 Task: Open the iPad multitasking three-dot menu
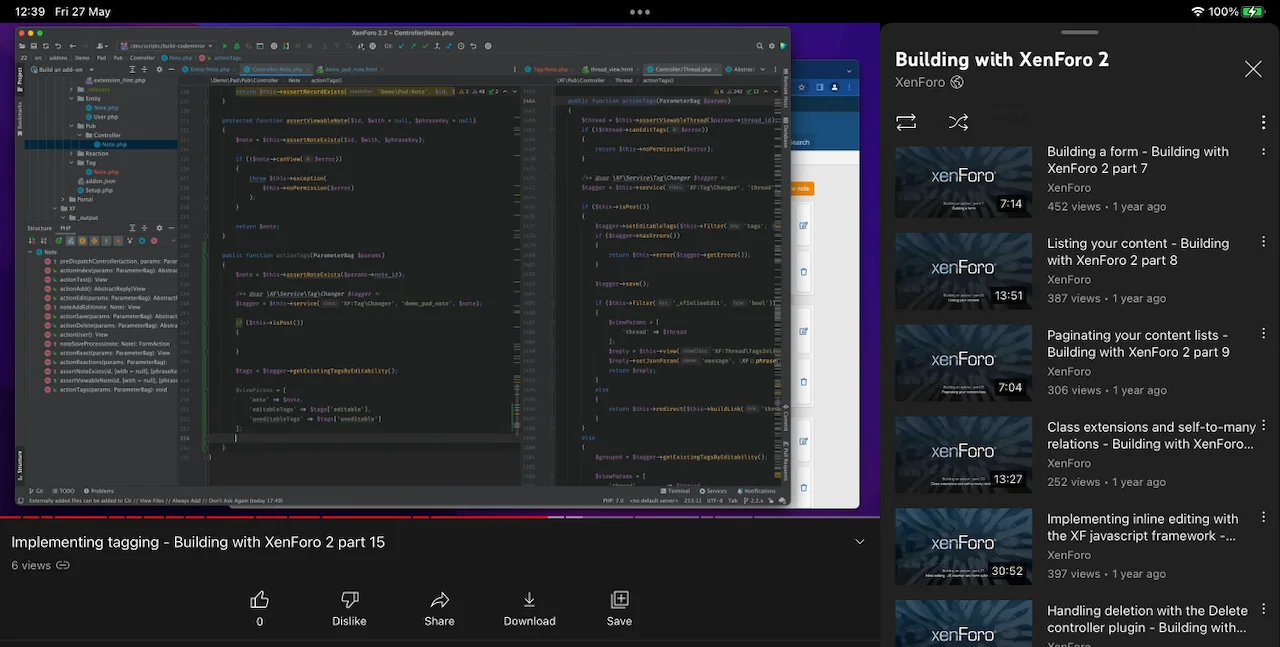coord(640,12)
